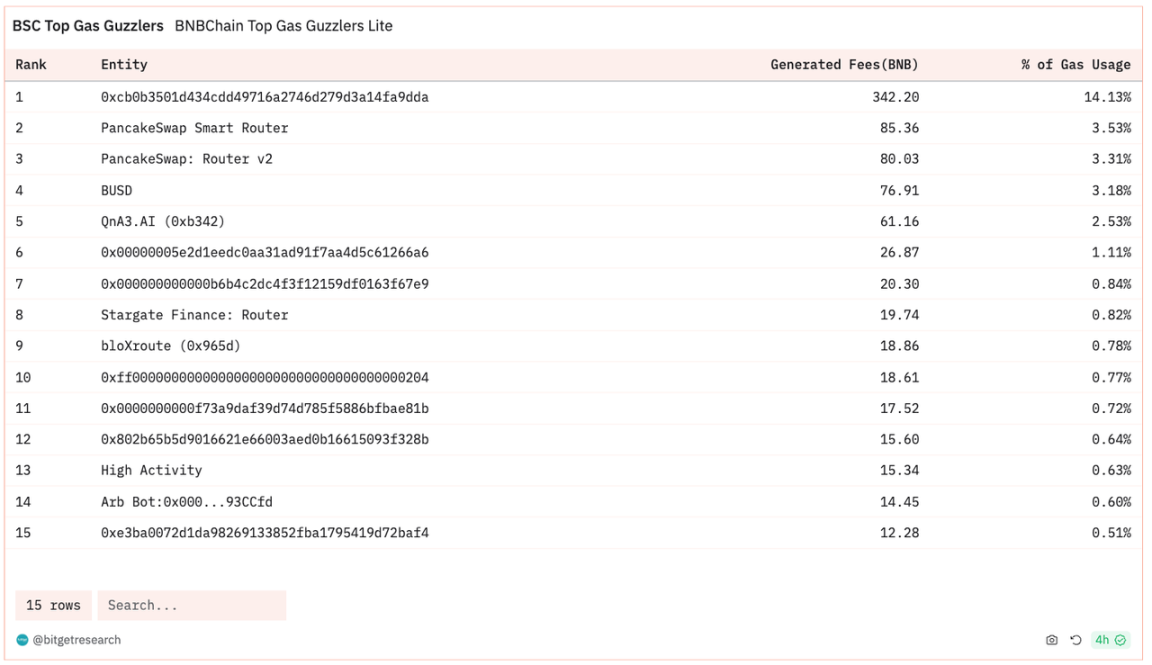Click the 18.61 generated fees value
Image resolution: width=1152 pixels, height=665 pixels.
899,377
